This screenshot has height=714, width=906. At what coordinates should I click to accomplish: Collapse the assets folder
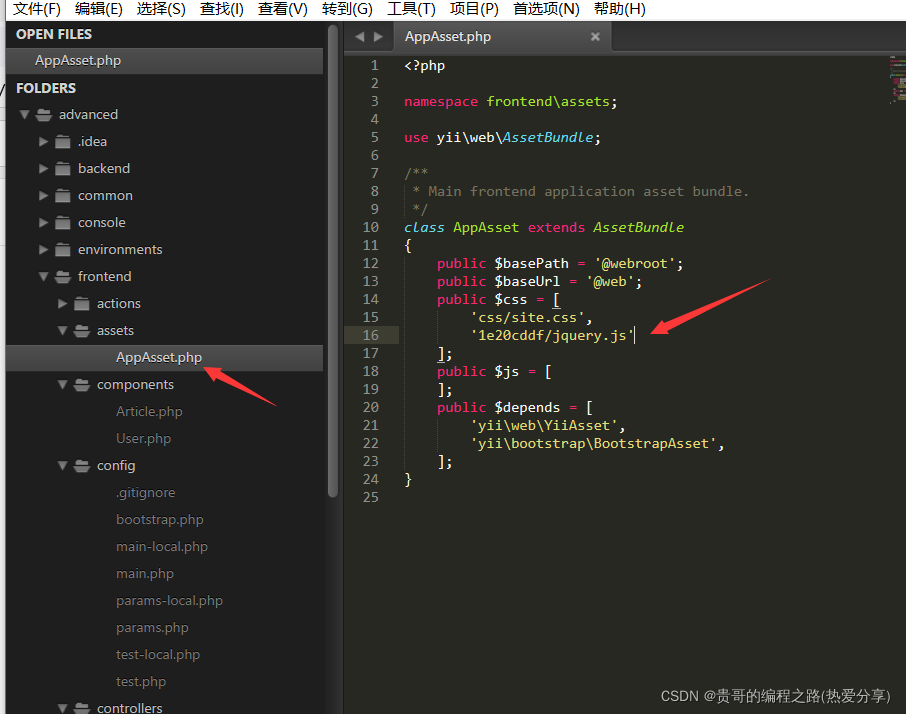[62, 330]
